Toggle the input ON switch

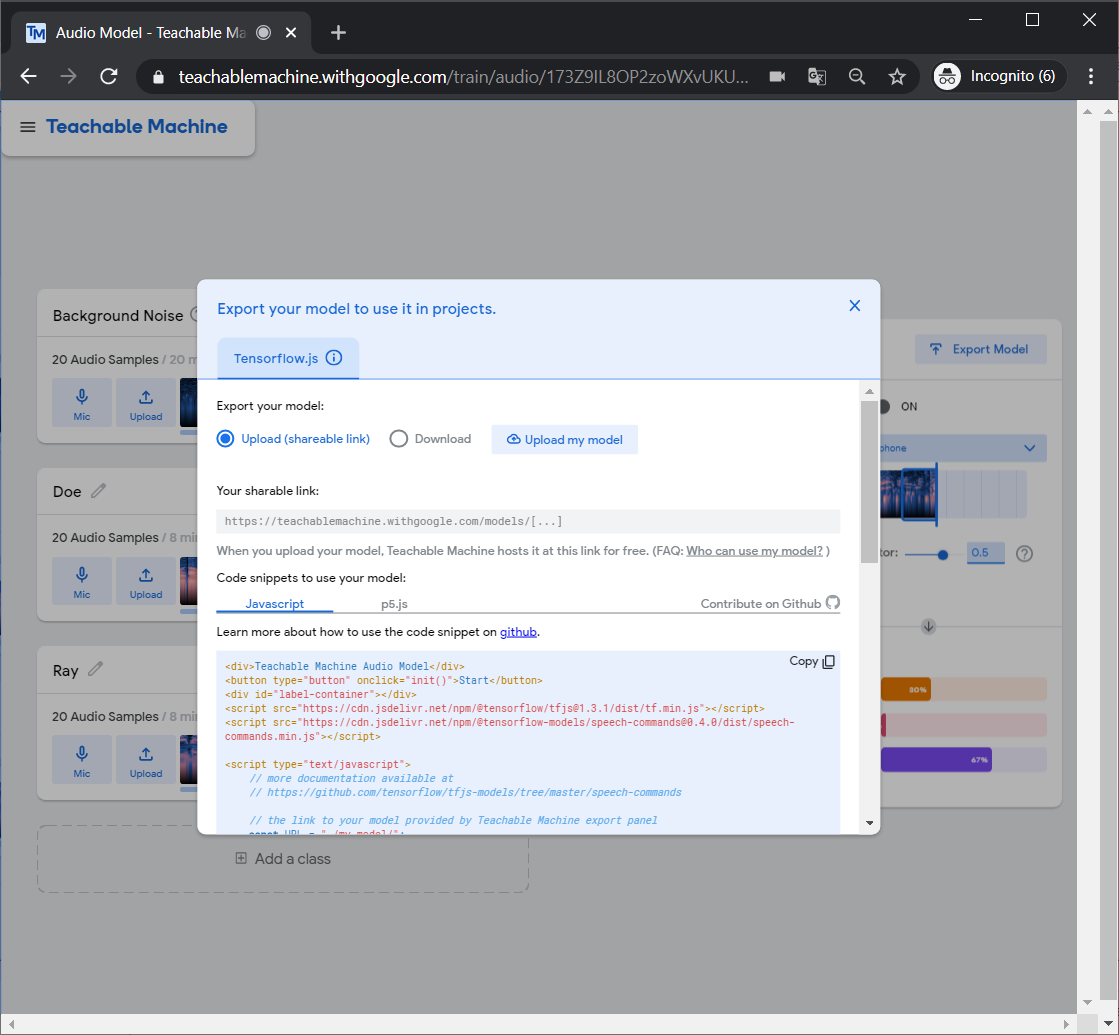coord(885,406)
